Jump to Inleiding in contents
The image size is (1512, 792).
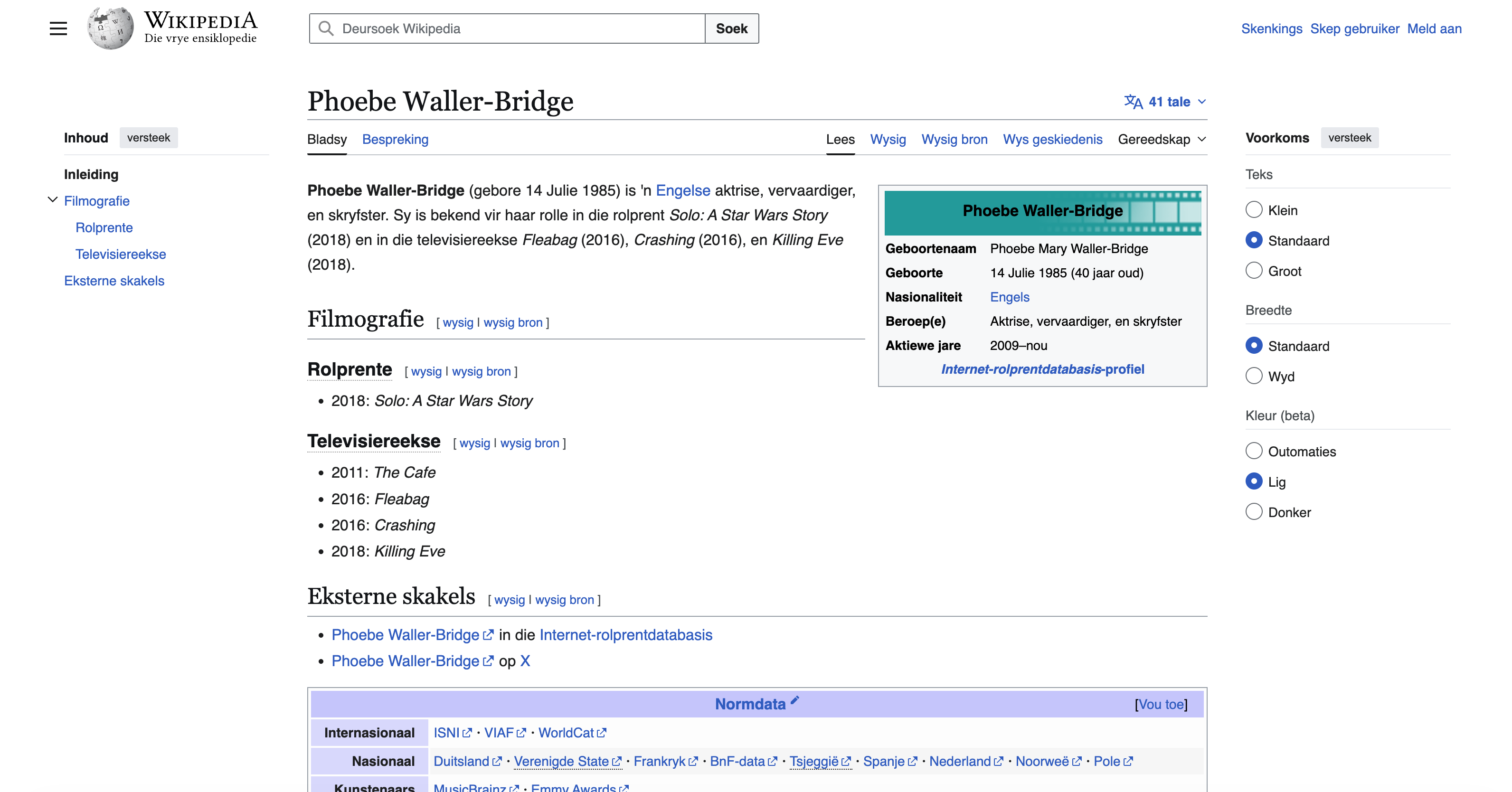(91, 174)
